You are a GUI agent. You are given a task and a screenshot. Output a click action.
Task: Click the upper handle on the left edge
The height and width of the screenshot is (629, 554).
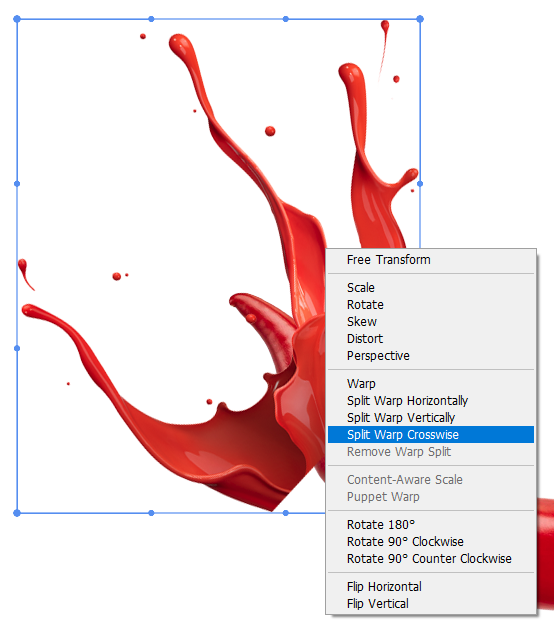(17, 184)
